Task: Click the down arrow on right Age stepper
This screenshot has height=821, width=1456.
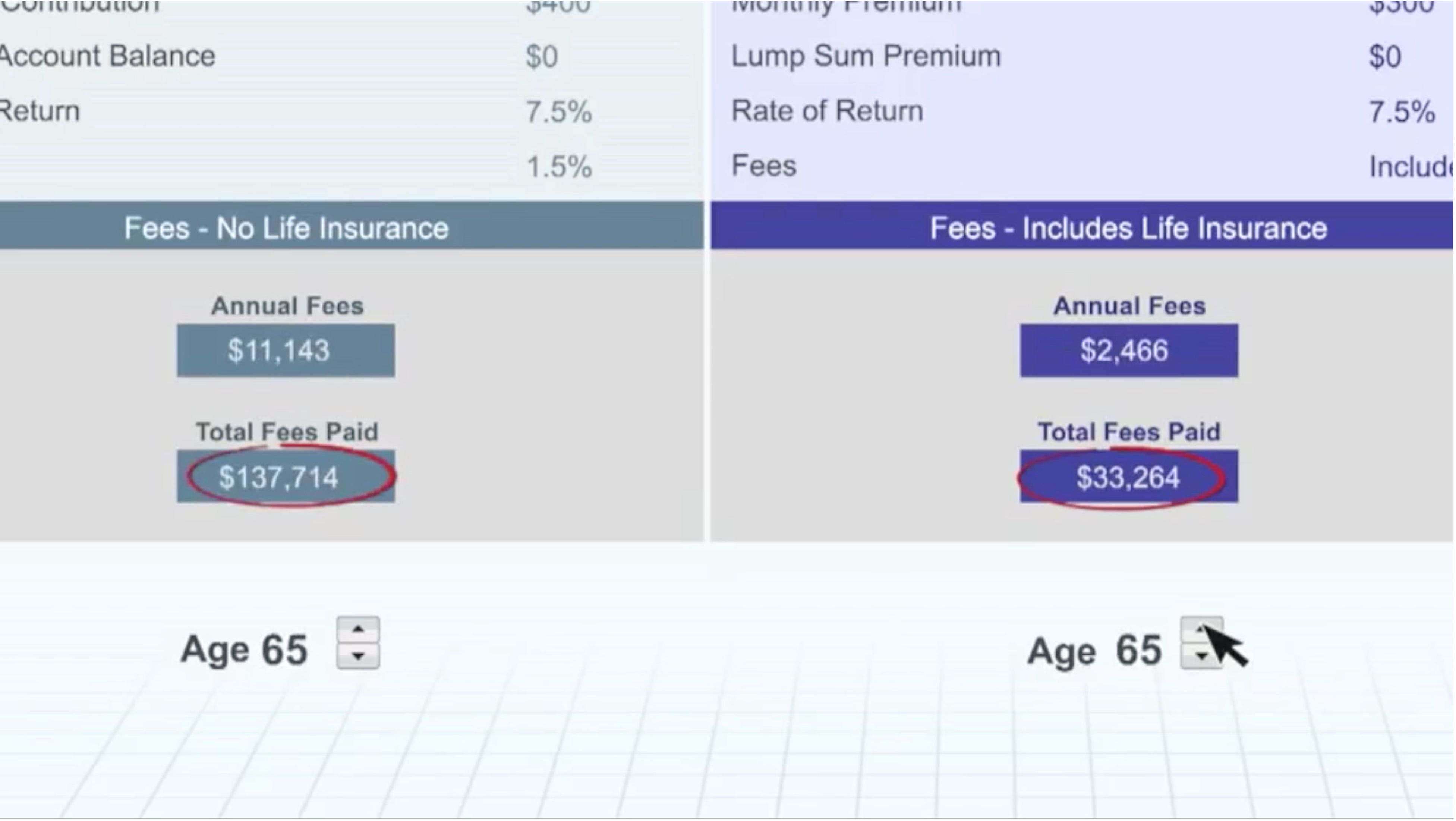Action: (x=1201, y=657)
